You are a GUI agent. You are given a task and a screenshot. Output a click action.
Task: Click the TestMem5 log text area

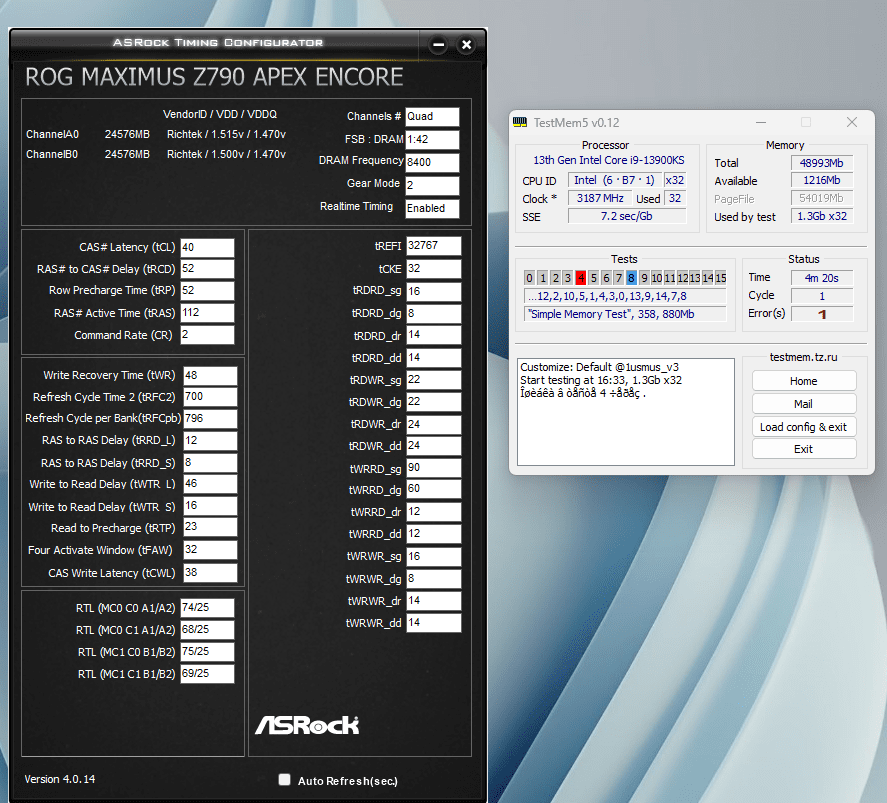(x=626, y=412)
